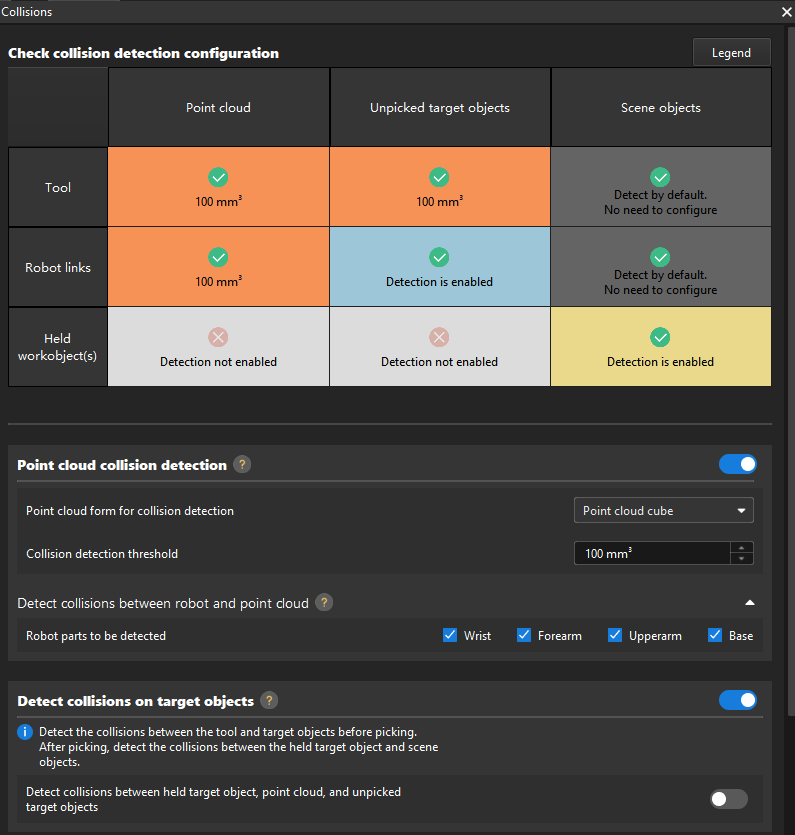The image size is (795, 835).
Task: Increase collision detection threshold with up arrow
Action: 741,547
